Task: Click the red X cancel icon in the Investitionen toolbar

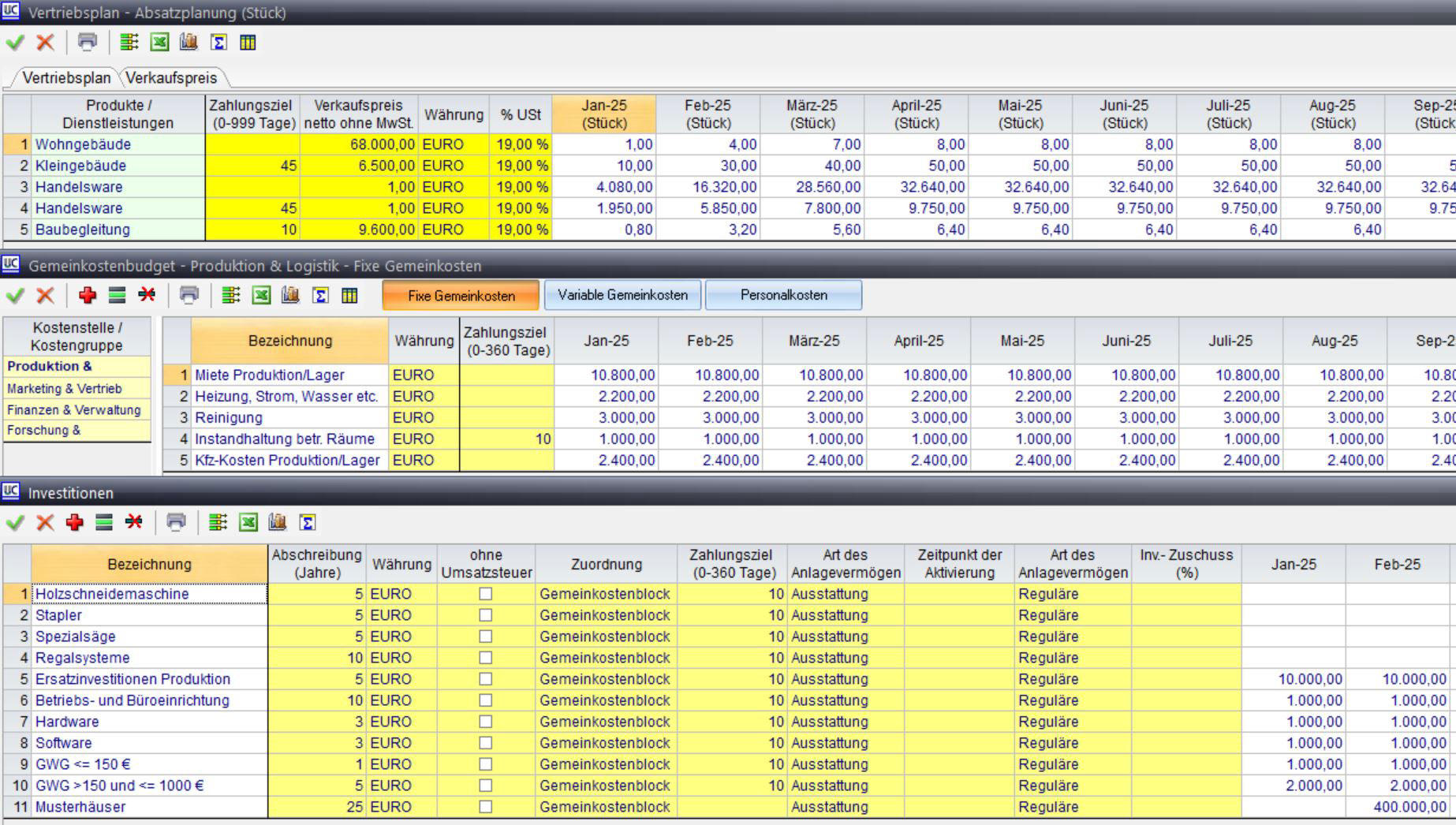Action: (x=45, y=522)
